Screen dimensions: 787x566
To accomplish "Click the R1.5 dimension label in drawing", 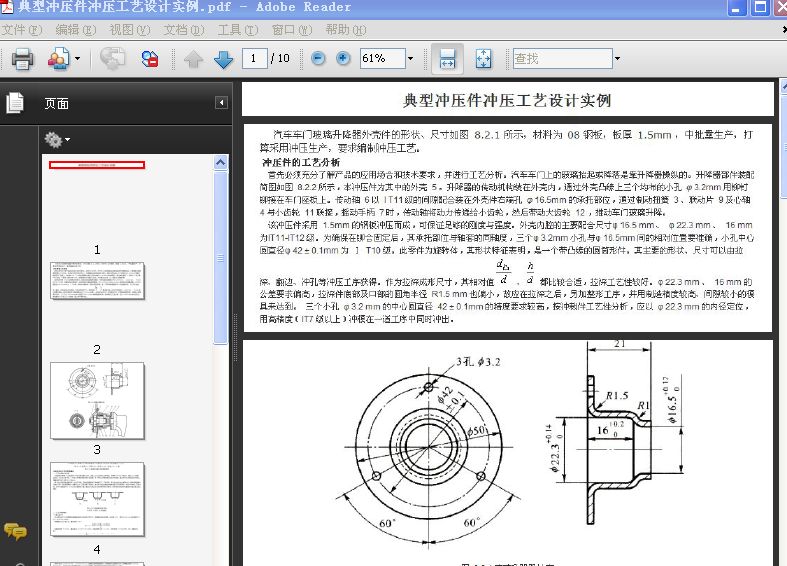I will point(617,395).
